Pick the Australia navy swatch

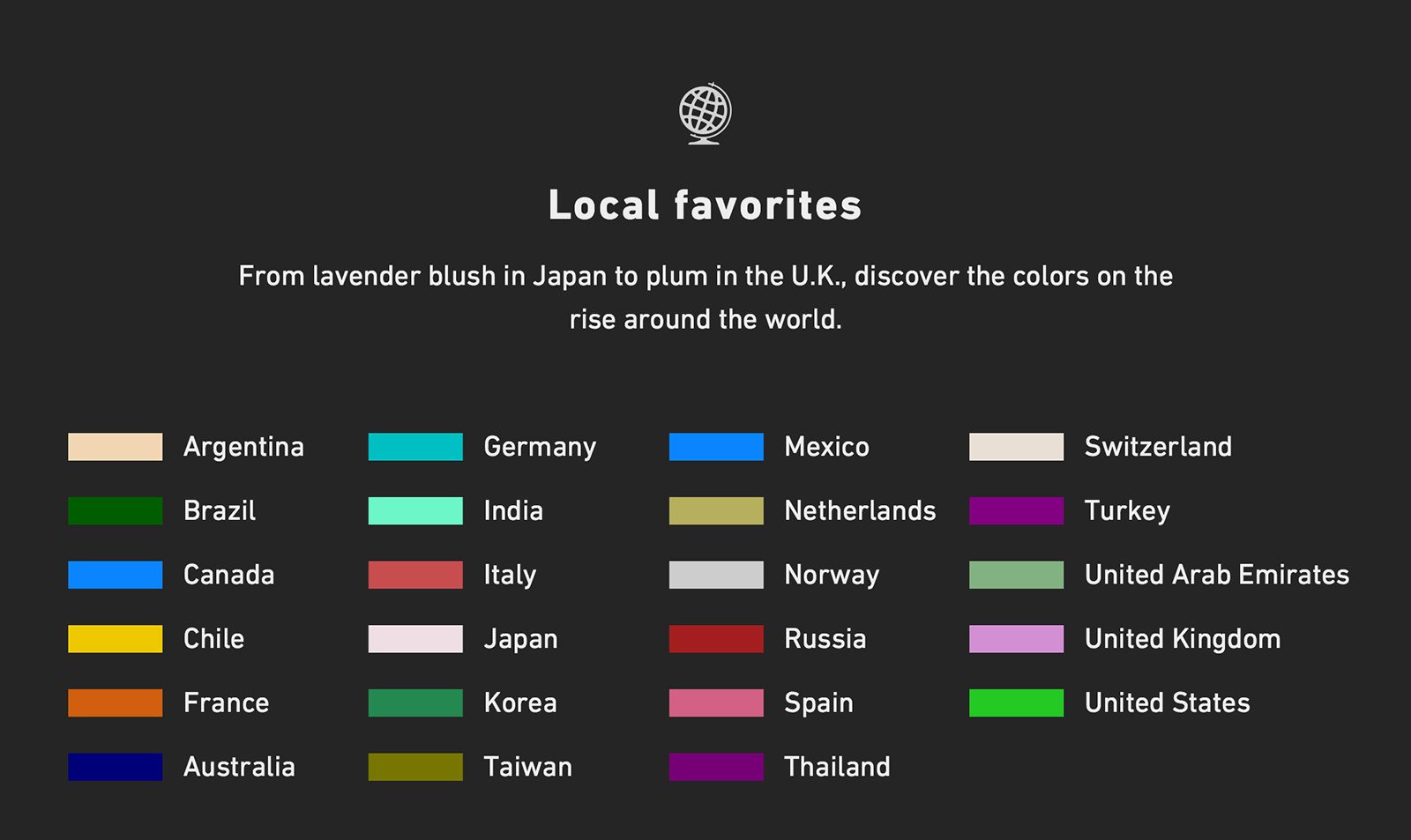click(116, 767)
